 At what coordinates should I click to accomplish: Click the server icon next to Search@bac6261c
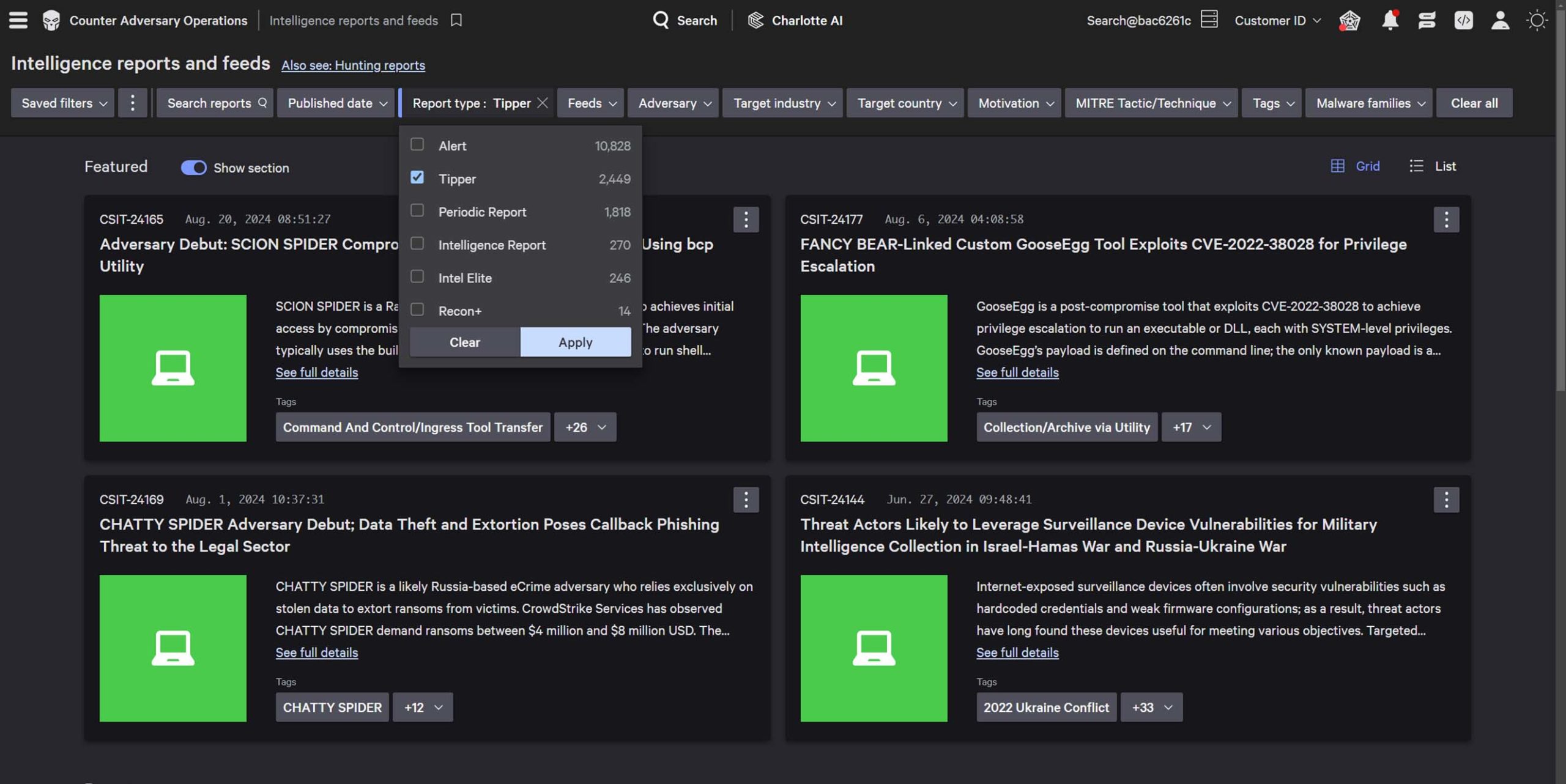(x=1209, y=20)
